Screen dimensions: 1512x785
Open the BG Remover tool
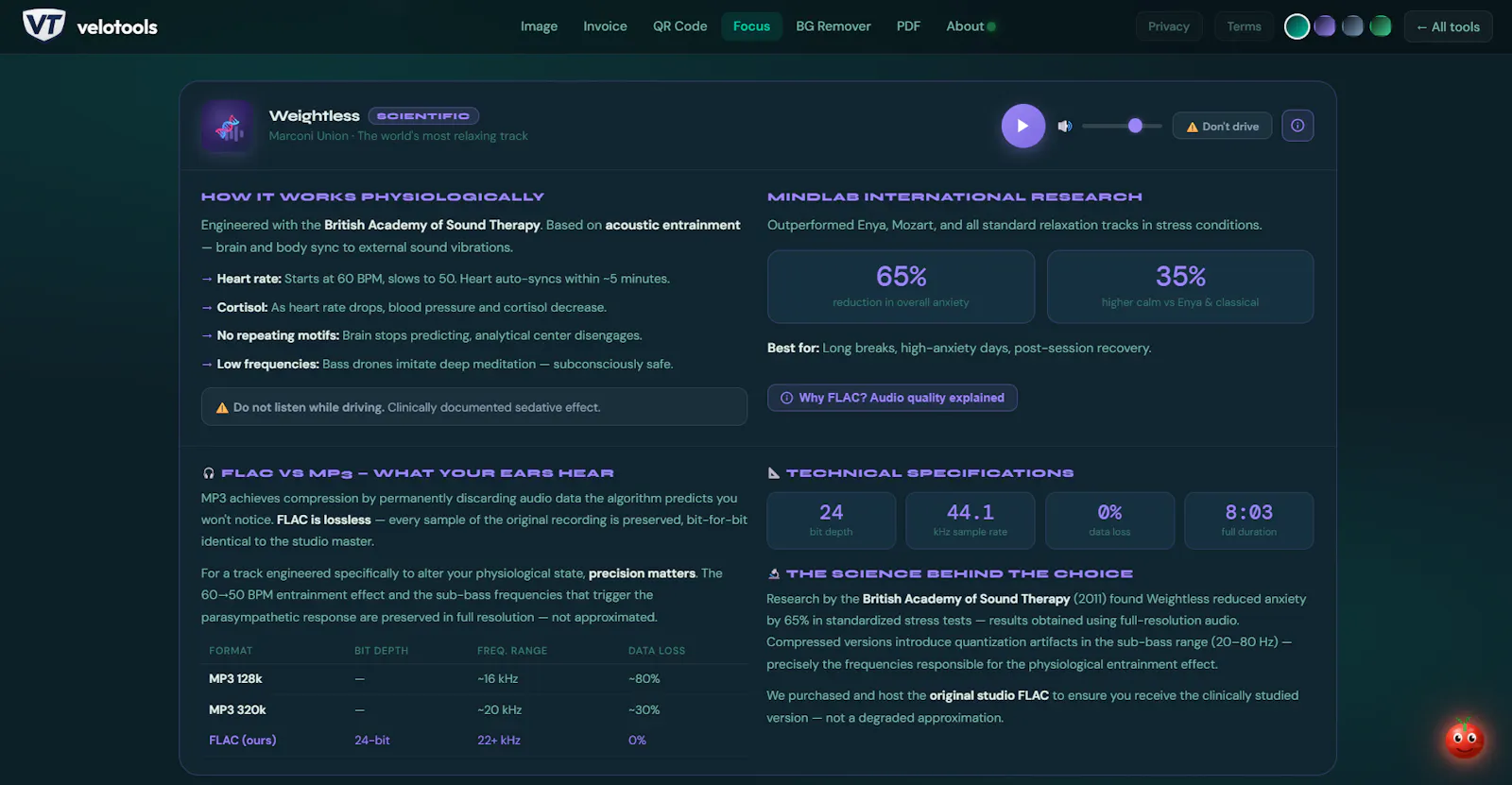pyautogui.click(x=833, y=26)
